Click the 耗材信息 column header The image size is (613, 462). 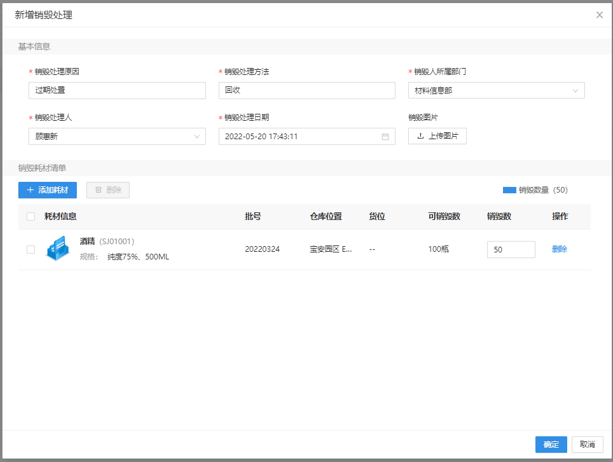tap(60, 217)
